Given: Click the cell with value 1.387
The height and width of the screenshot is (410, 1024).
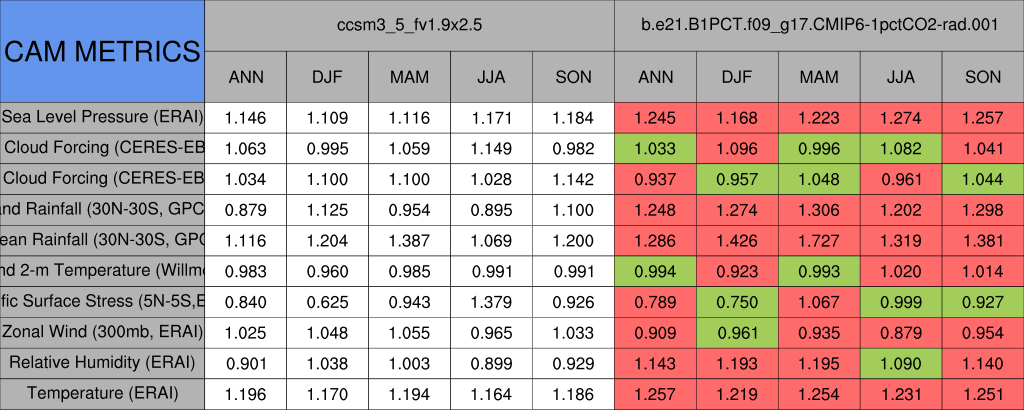Looking at the screenshot, I should point(410,240).
